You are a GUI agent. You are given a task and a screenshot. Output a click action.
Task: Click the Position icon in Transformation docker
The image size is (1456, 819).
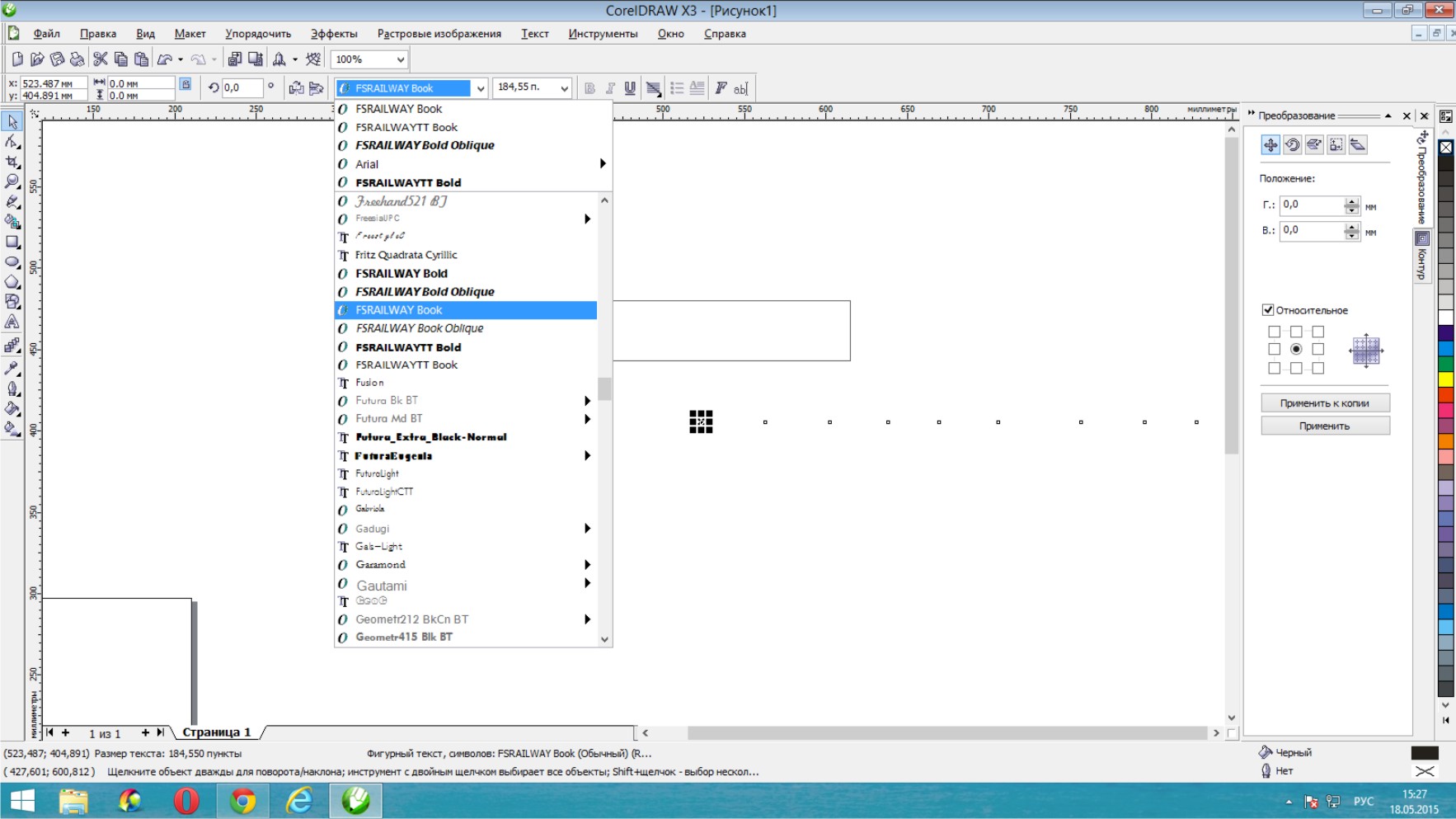point(1270,145)
